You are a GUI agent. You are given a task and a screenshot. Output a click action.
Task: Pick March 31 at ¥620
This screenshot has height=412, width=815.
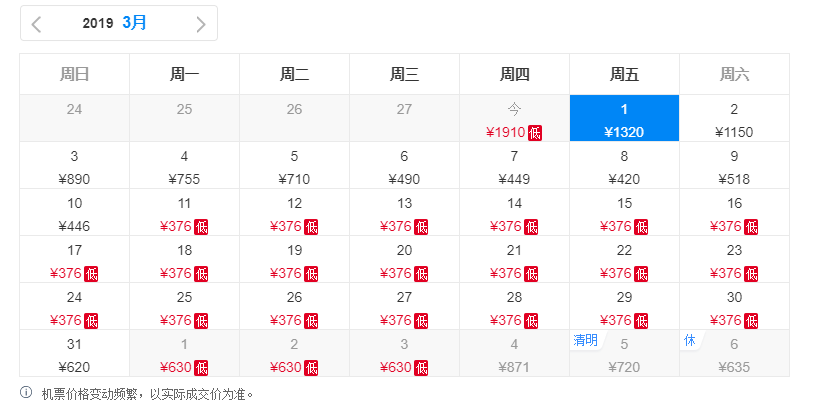pyautogui.click(x=74, y=353)
